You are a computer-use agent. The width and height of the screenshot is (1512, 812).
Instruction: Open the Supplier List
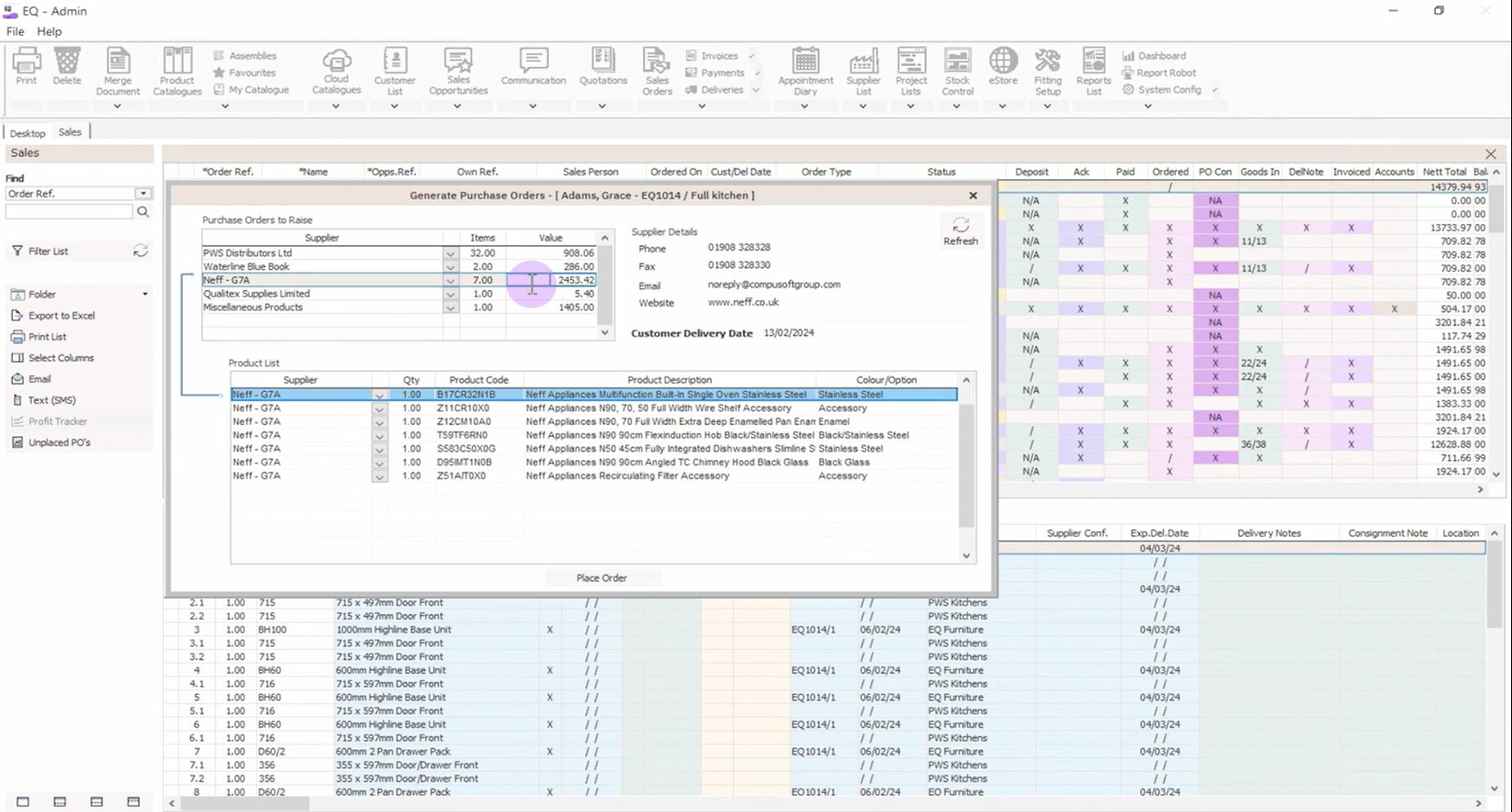pos(863,72)
